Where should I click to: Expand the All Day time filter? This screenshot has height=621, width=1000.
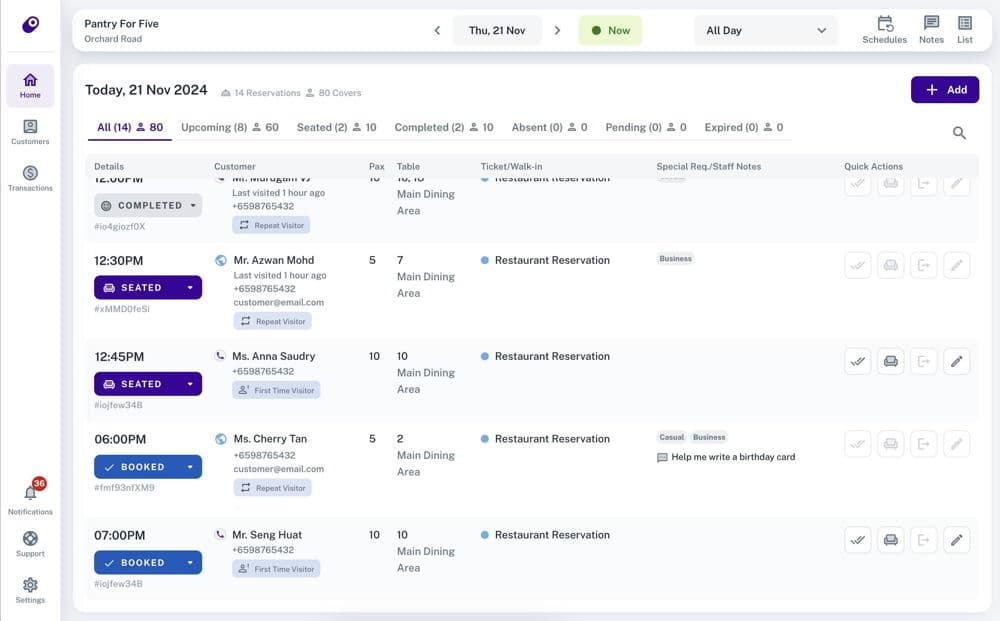(765, 31)
